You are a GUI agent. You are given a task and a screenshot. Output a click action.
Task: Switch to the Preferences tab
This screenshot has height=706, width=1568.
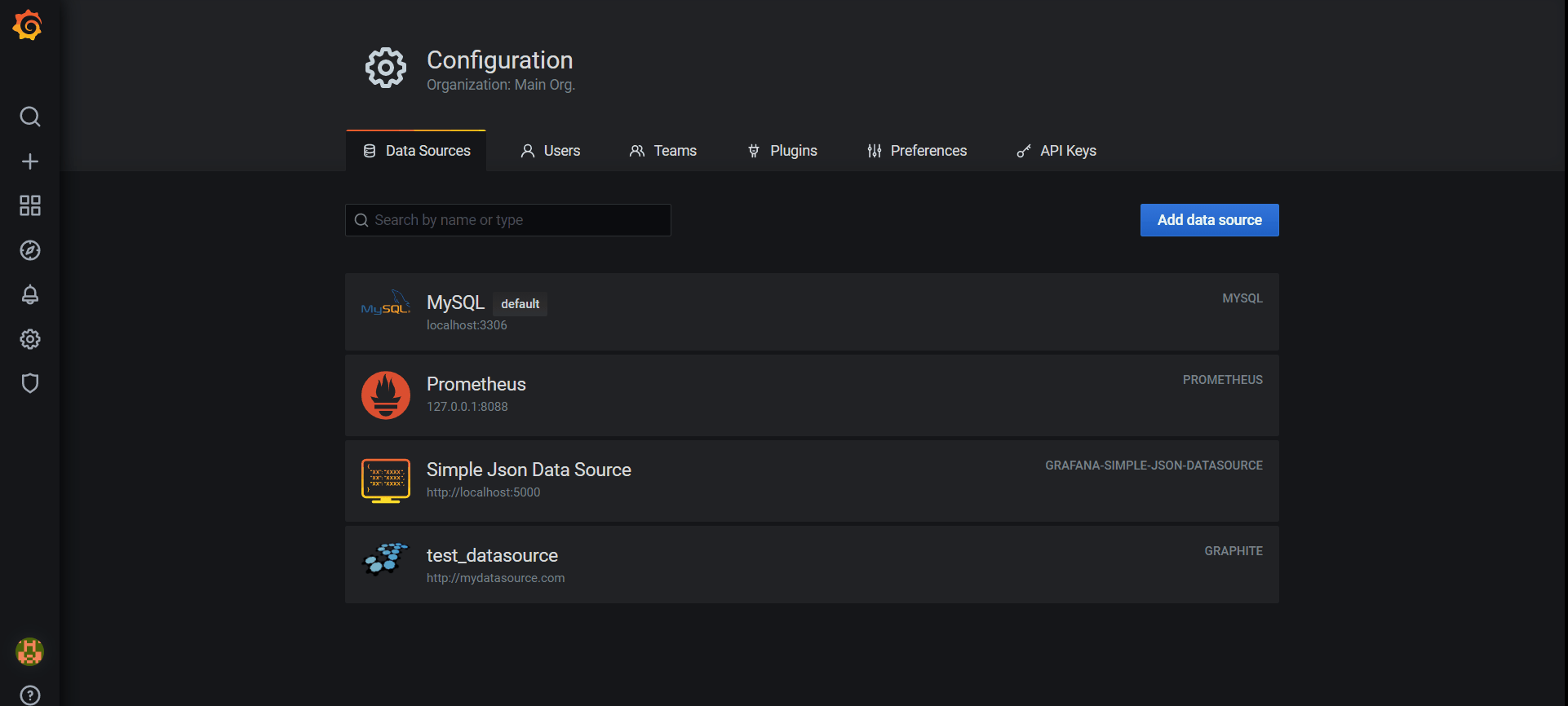click(x=917, y=151)
